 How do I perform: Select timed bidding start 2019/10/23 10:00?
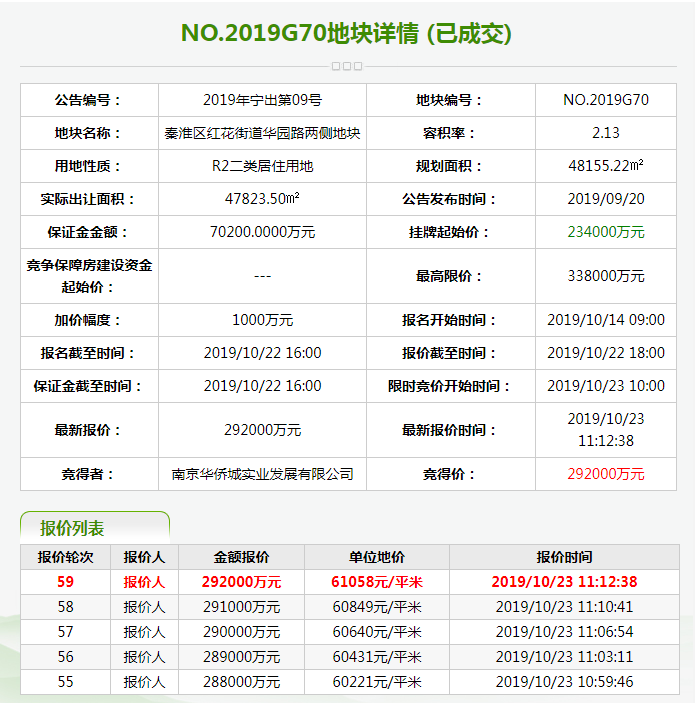click(x=606, y=386)
